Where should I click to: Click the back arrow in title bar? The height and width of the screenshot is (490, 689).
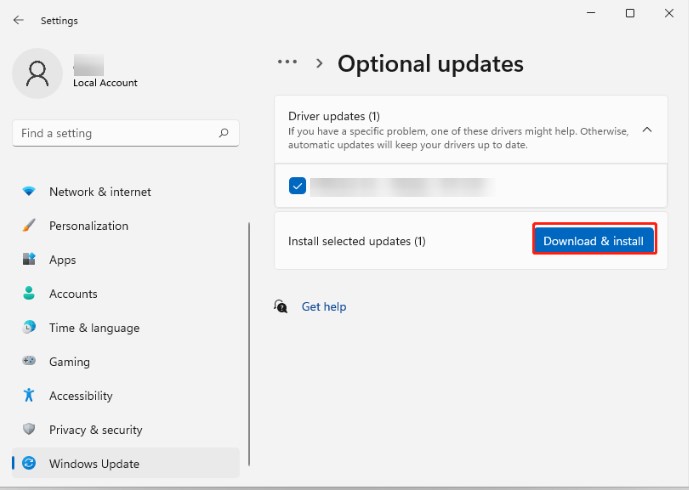18,20
